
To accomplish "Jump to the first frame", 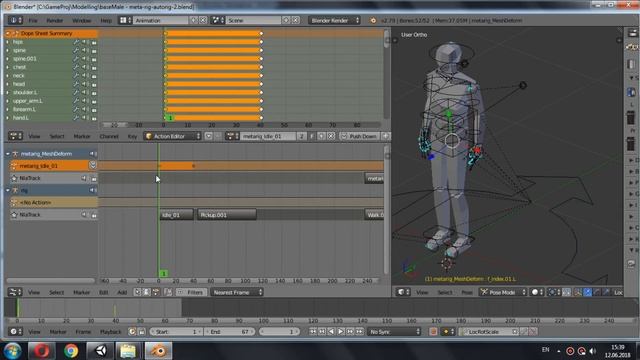I will point(313,332).
